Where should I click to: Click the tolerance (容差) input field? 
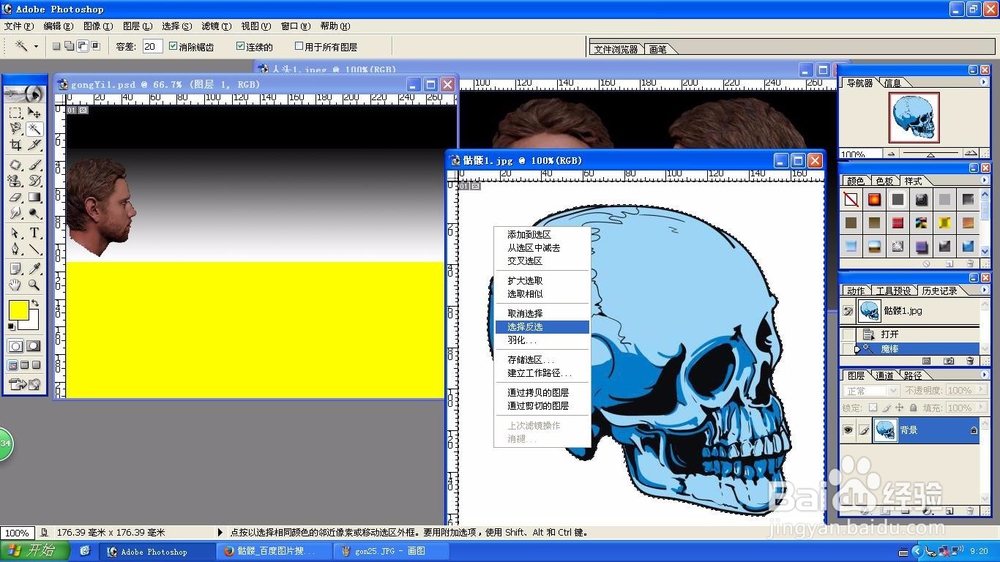point(152,46)
